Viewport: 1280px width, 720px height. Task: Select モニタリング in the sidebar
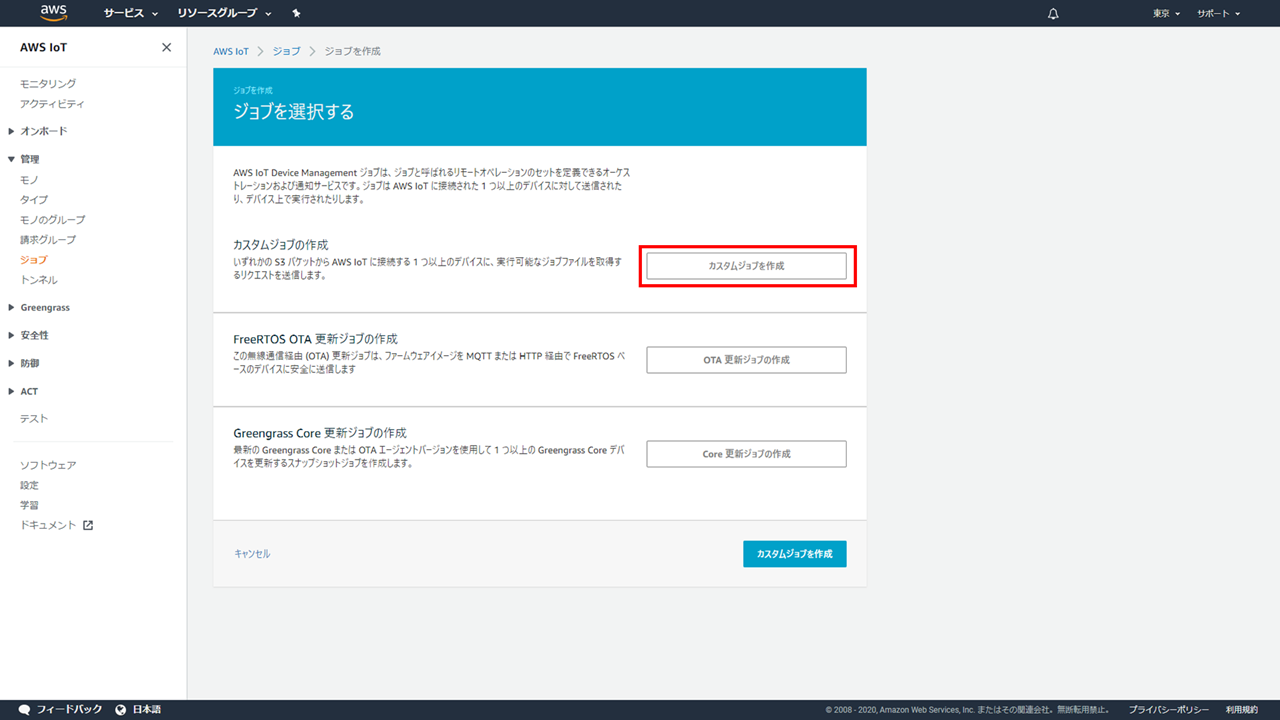[x=48, y=84]
